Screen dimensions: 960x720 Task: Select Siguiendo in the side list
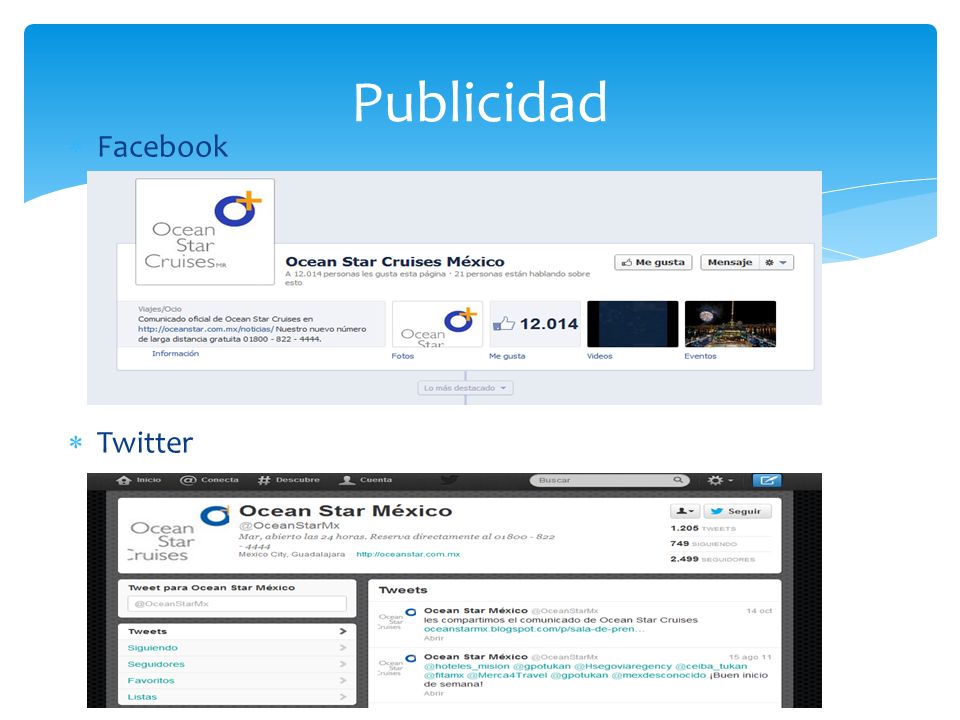pos(237,648)
